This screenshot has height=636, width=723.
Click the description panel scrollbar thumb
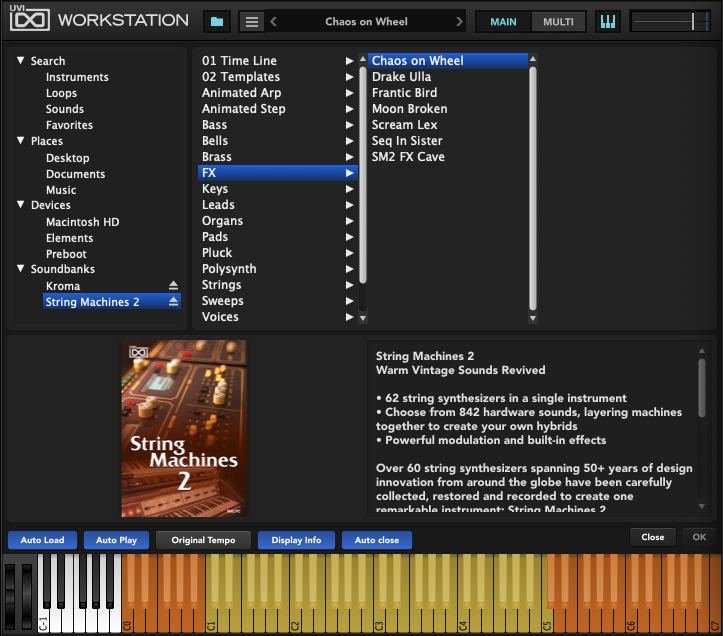click(x=702, y=388)
